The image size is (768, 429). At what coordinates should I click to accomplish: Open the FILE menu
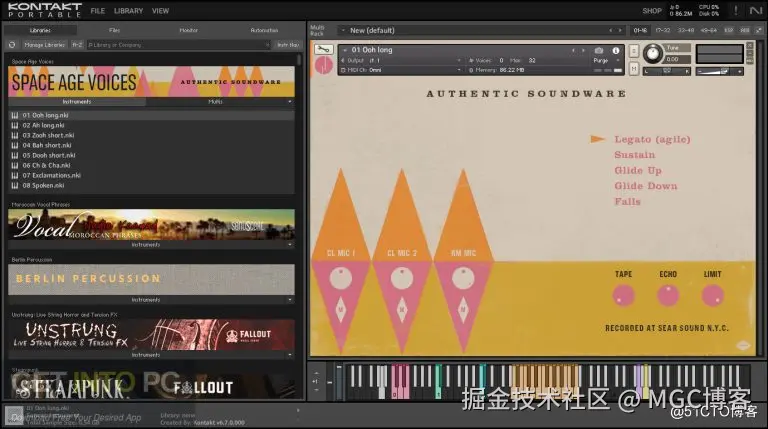pyautogui.click(x=97, y=11)
